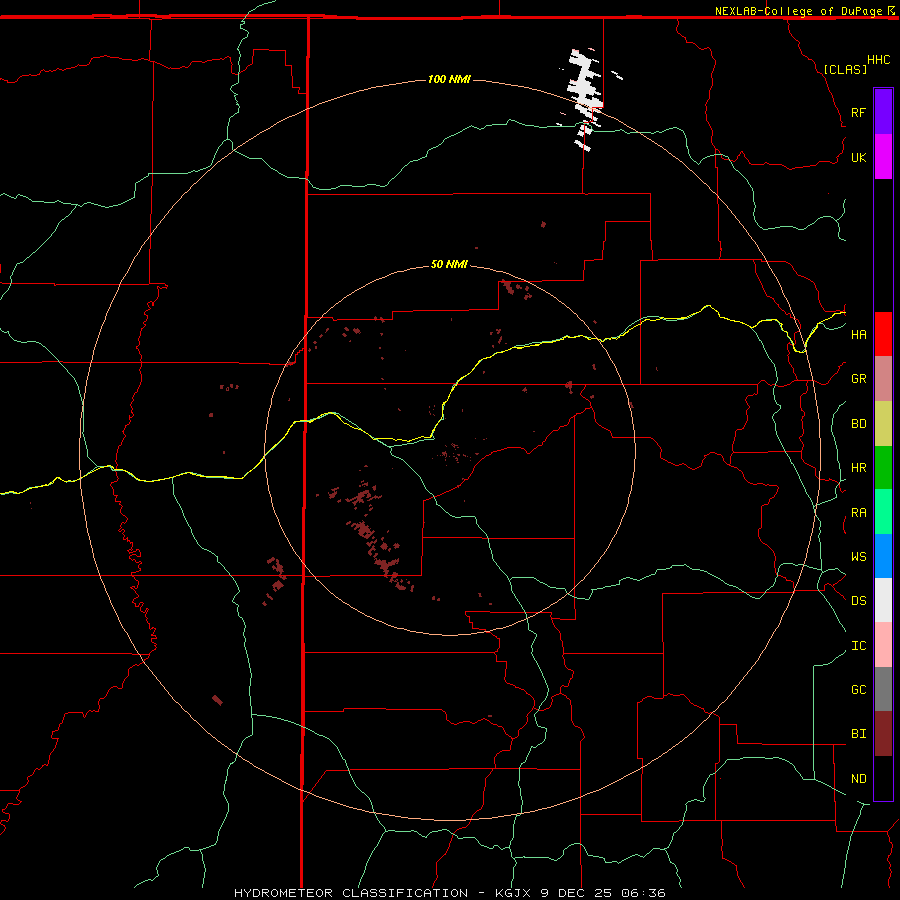The height and width of the screenshot is (900, 900).
Task: Click the white dry snow echo cluster
Action: [585, 99]
